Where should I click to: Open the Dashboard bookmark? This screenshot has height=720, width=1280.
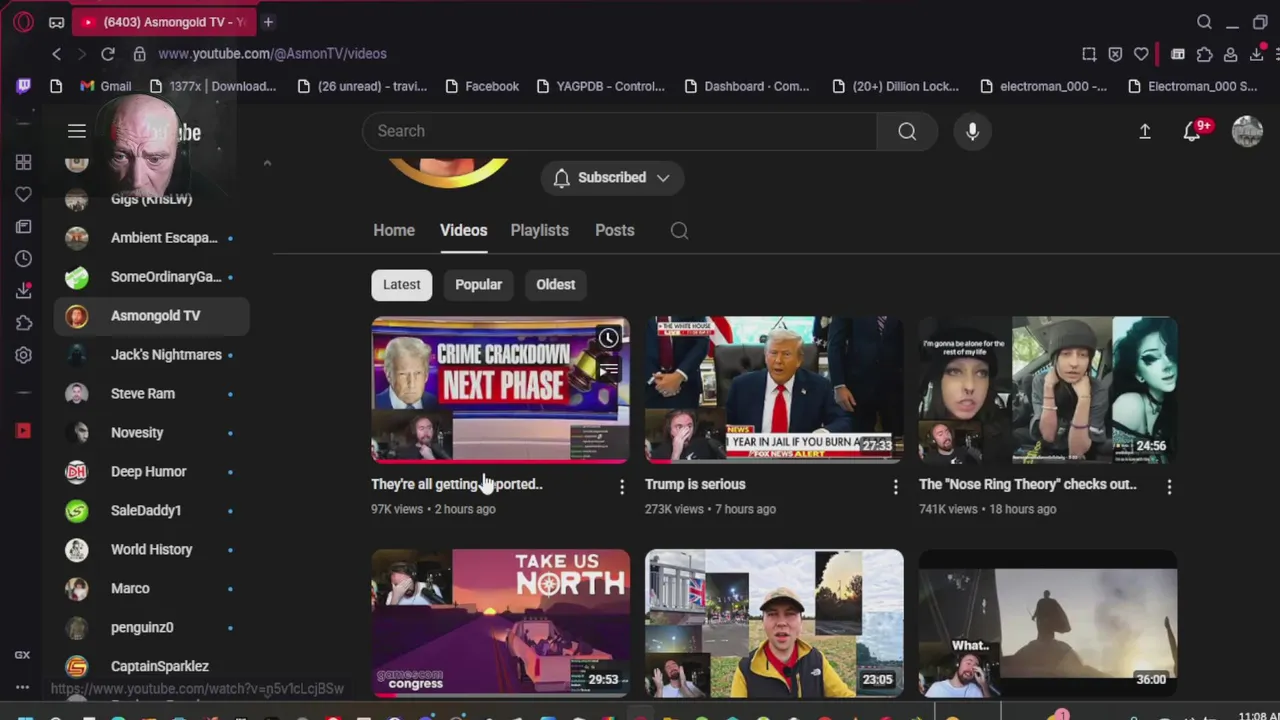[x=747, y=86]
